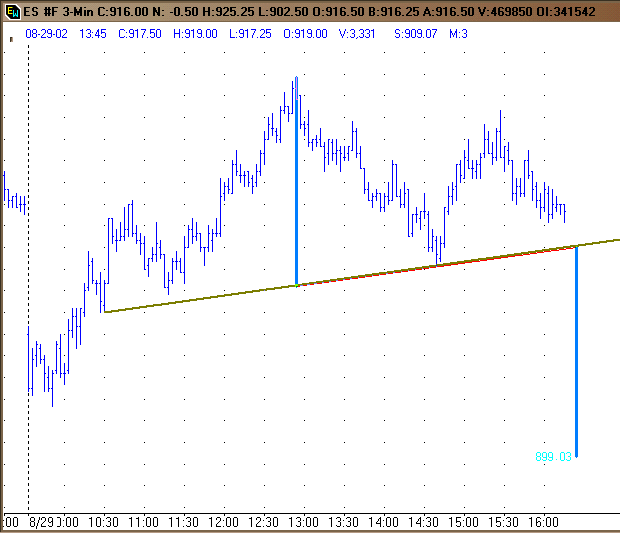Click the 14:30 label on time axis
The height and width of the screenshot is (533, 620).
pyautogui.click(x=423, y=523)
